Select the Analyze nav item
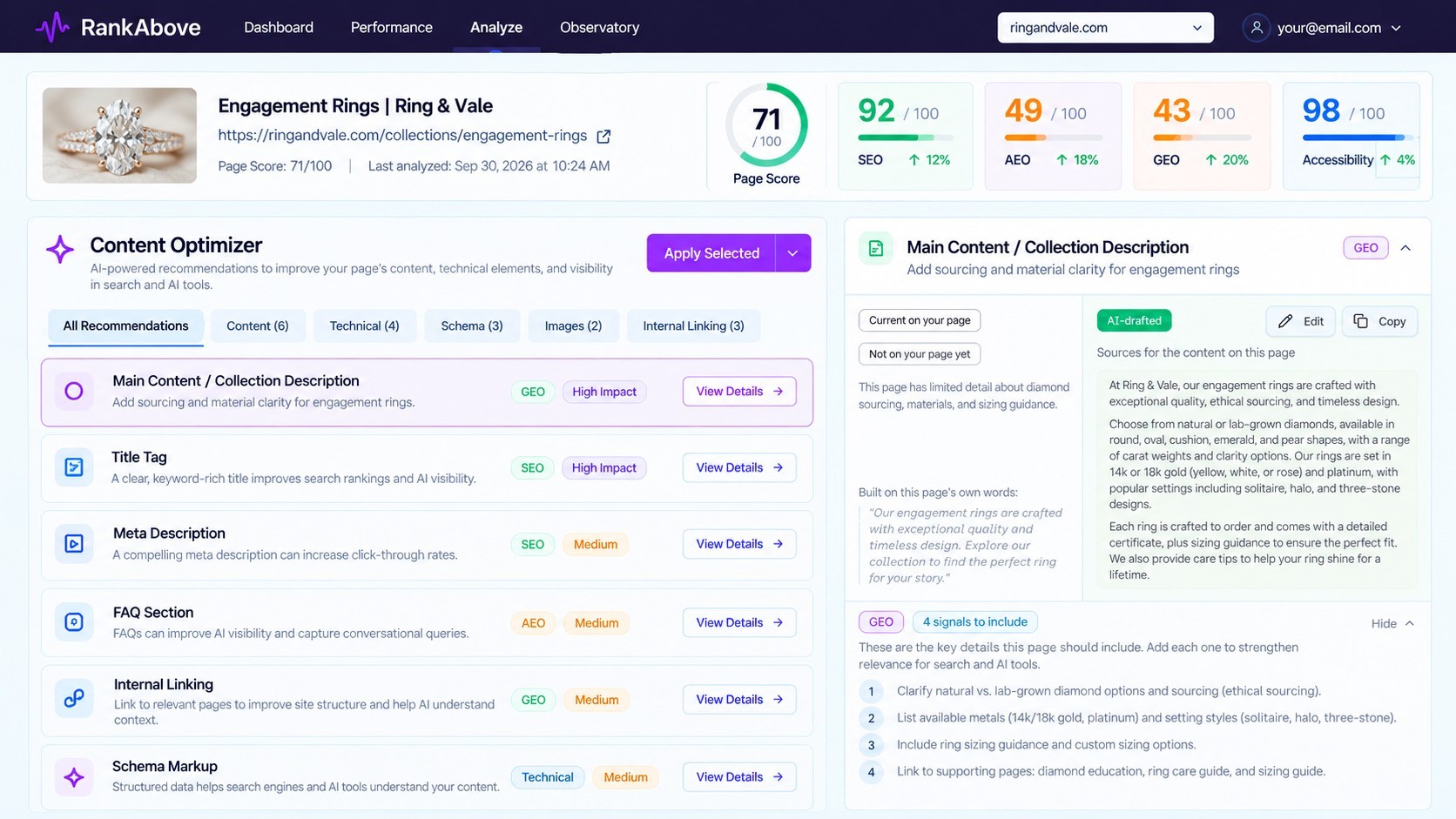The width and height of the screenshot is (1456, 819). [x=496, y=27]
